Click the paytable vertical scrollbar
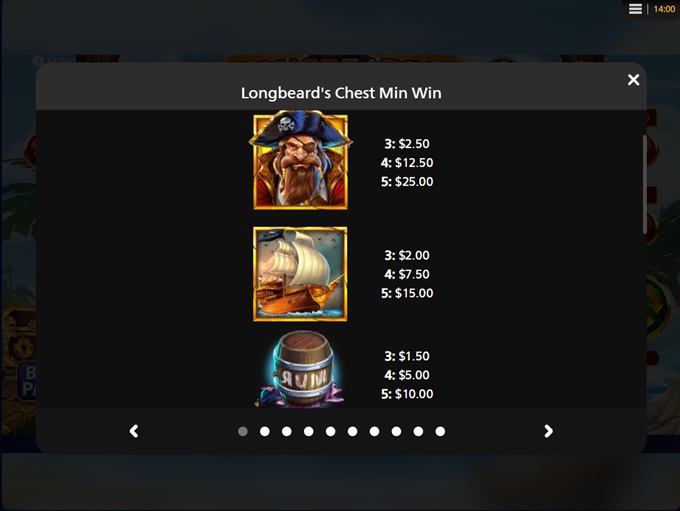 [644, 184]
